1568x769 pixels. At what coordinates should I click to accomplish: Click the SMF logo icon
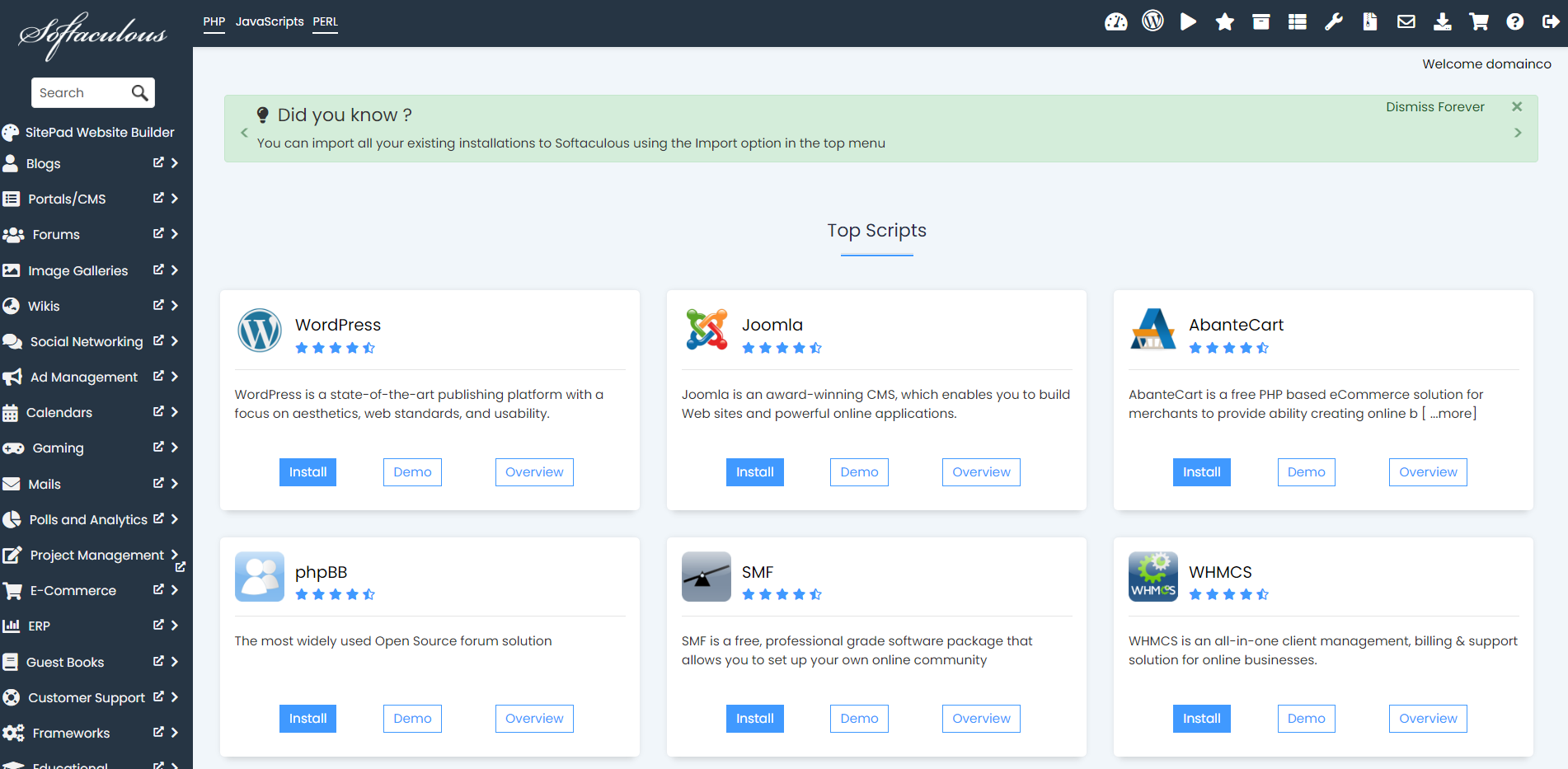coord(707,577)
